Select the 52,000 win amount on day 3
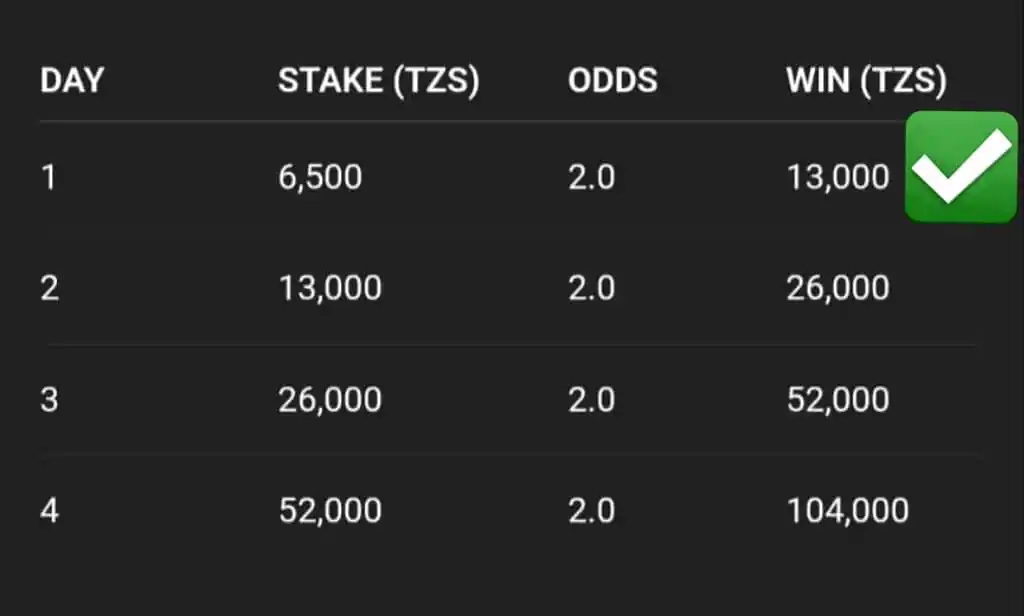The width and height of the screenshot is (1024, 616). pos(838,400)
